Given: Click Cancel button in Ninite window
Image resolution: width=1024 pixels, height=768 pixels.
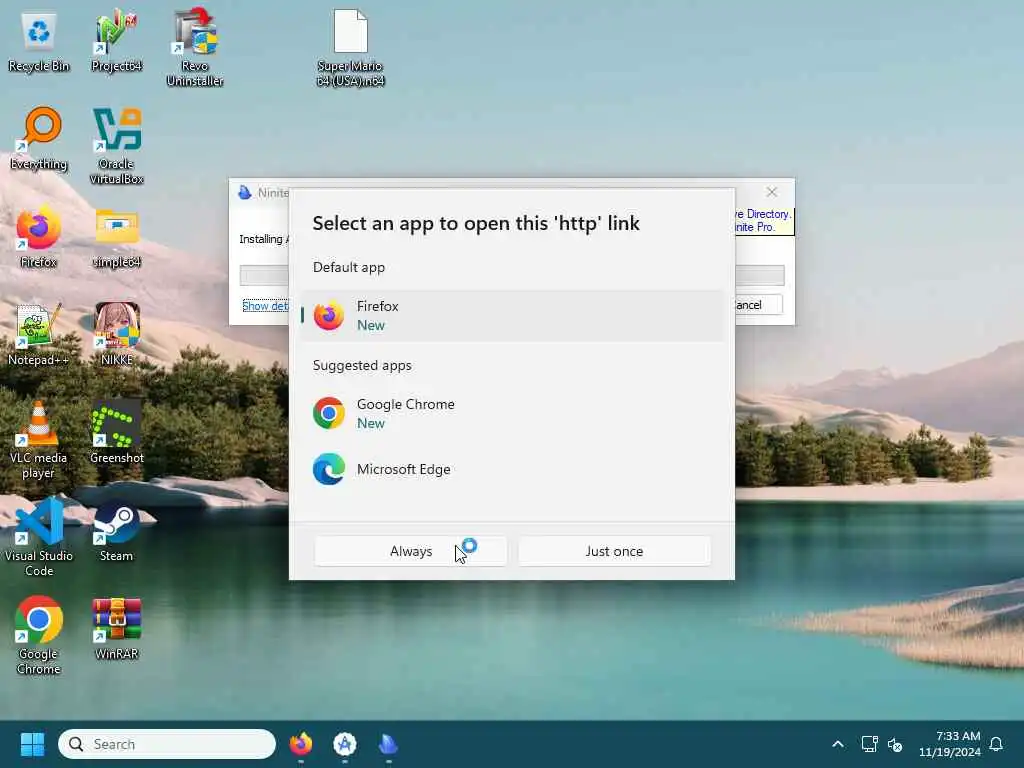Looking at the screenshot, I should point(758,305).
